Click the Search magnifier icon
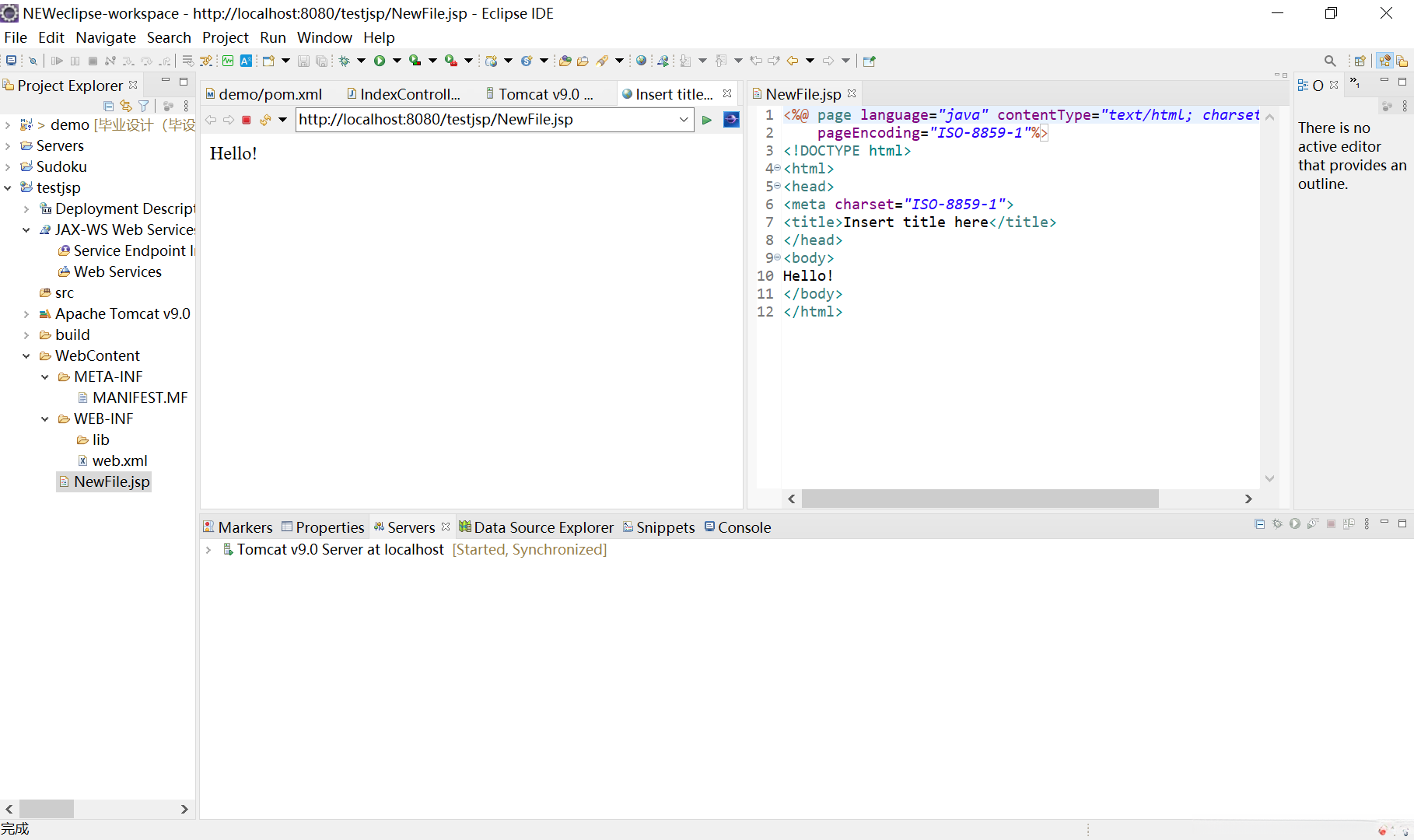Viewport: 1414px width, 840px height. pyautogui.click(x=1330, y=61)
